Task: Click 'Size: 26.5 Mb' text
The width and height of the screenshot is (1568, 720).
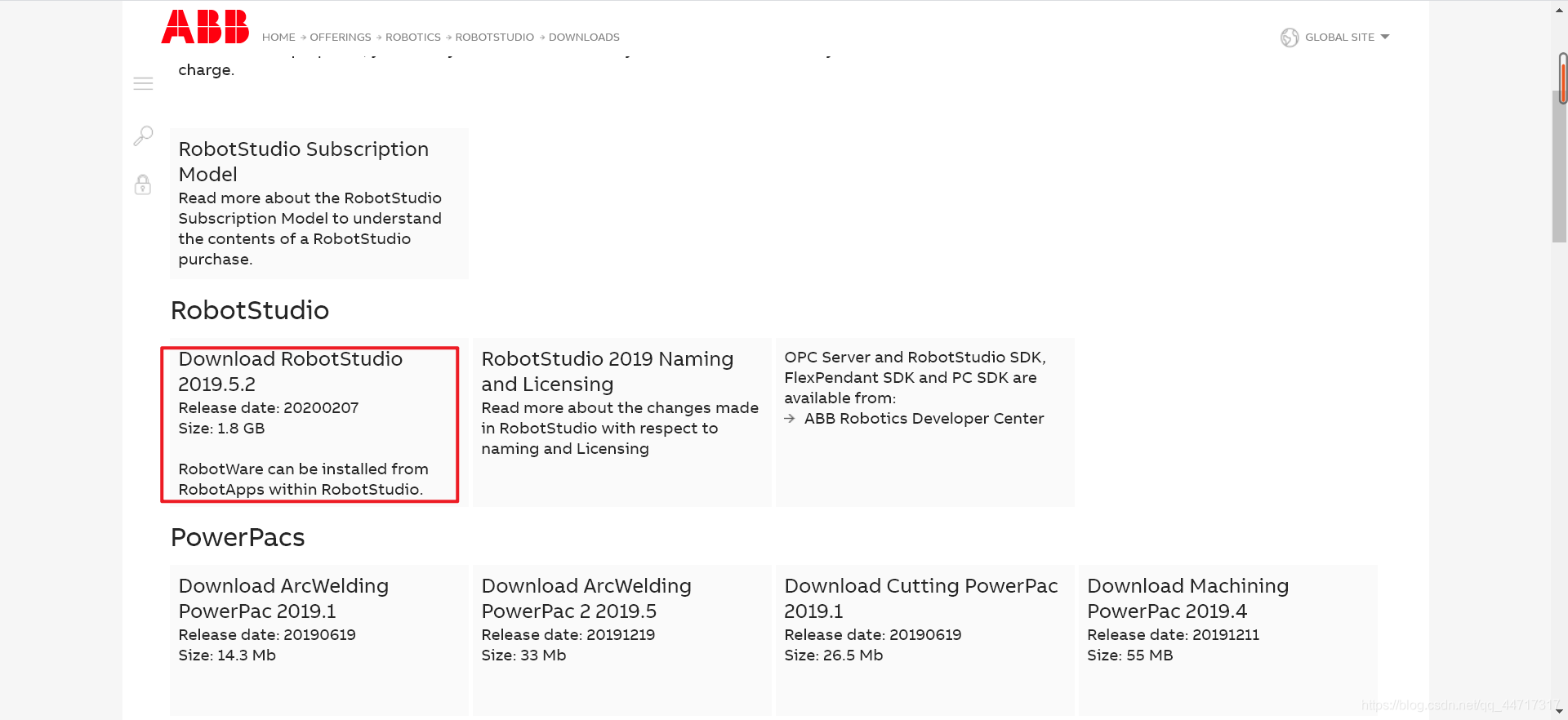Action: (x=834, y=656)
